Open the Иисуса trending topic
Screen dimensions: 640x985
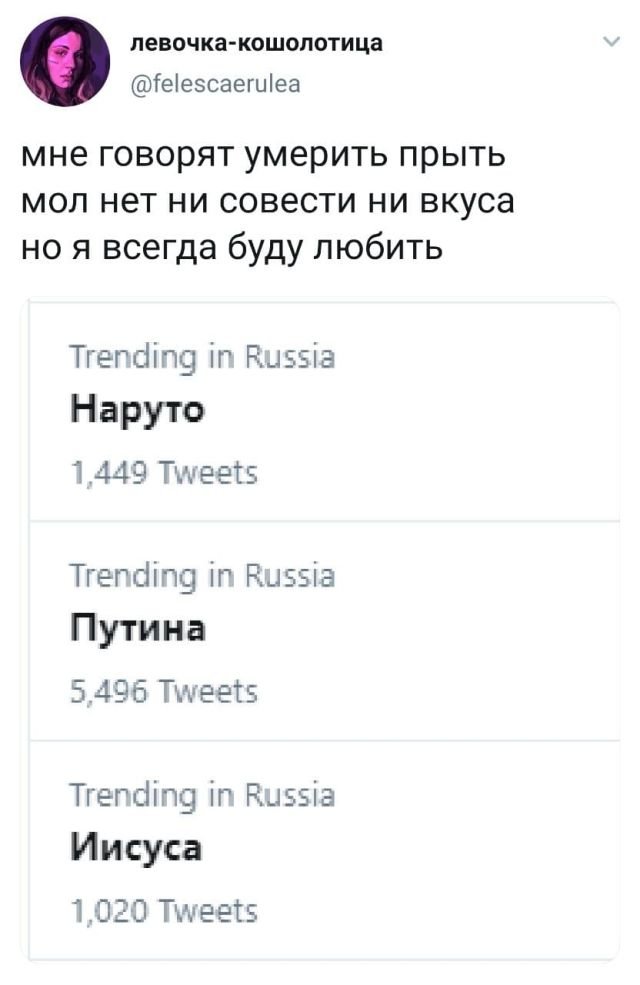pos(137,849)
